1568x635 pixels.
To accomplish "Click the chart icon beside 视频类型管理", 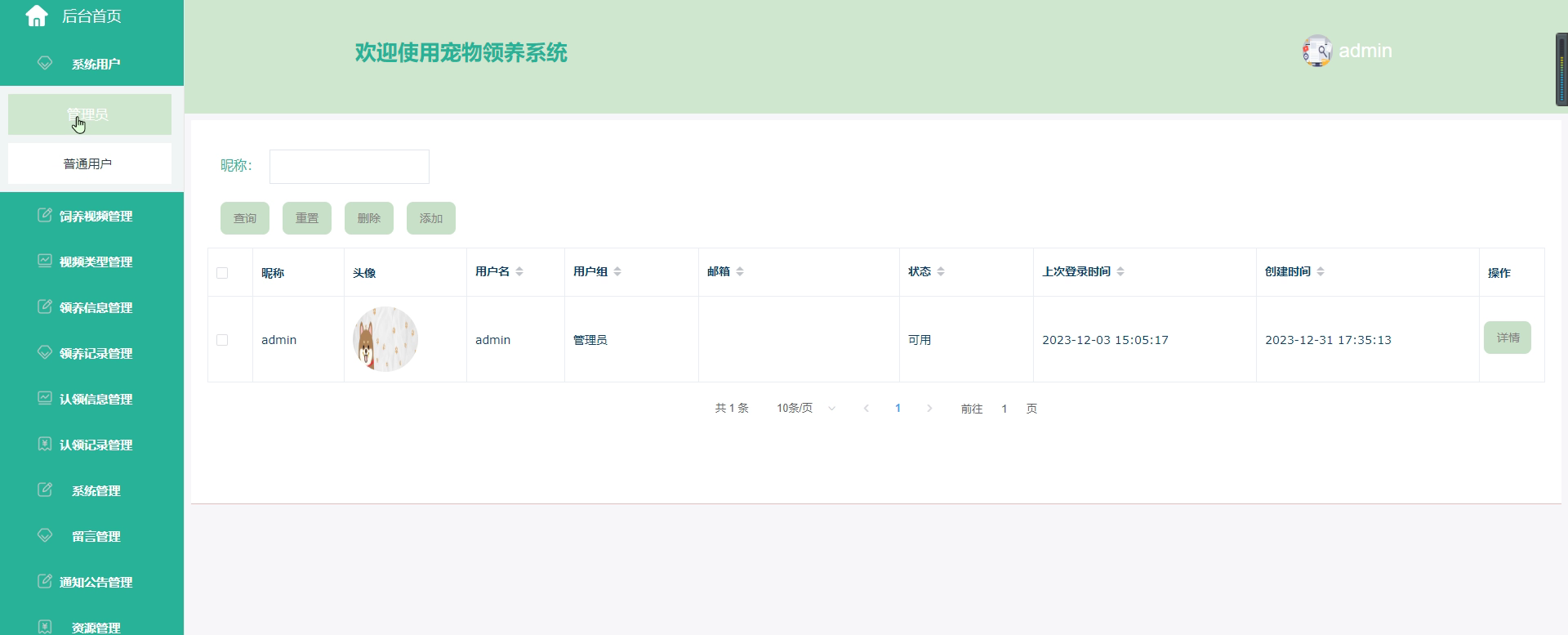I will pos(45,261).
